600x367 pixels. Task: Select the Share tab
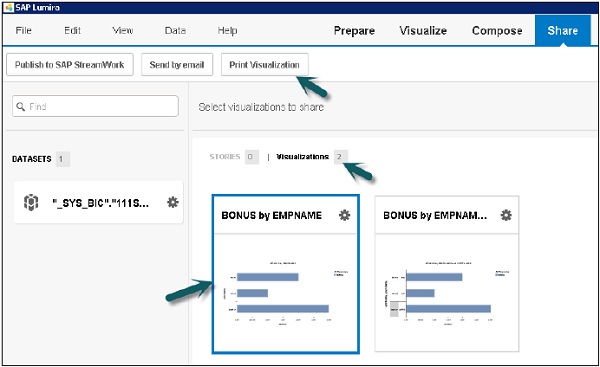click(x=562, y=31)
